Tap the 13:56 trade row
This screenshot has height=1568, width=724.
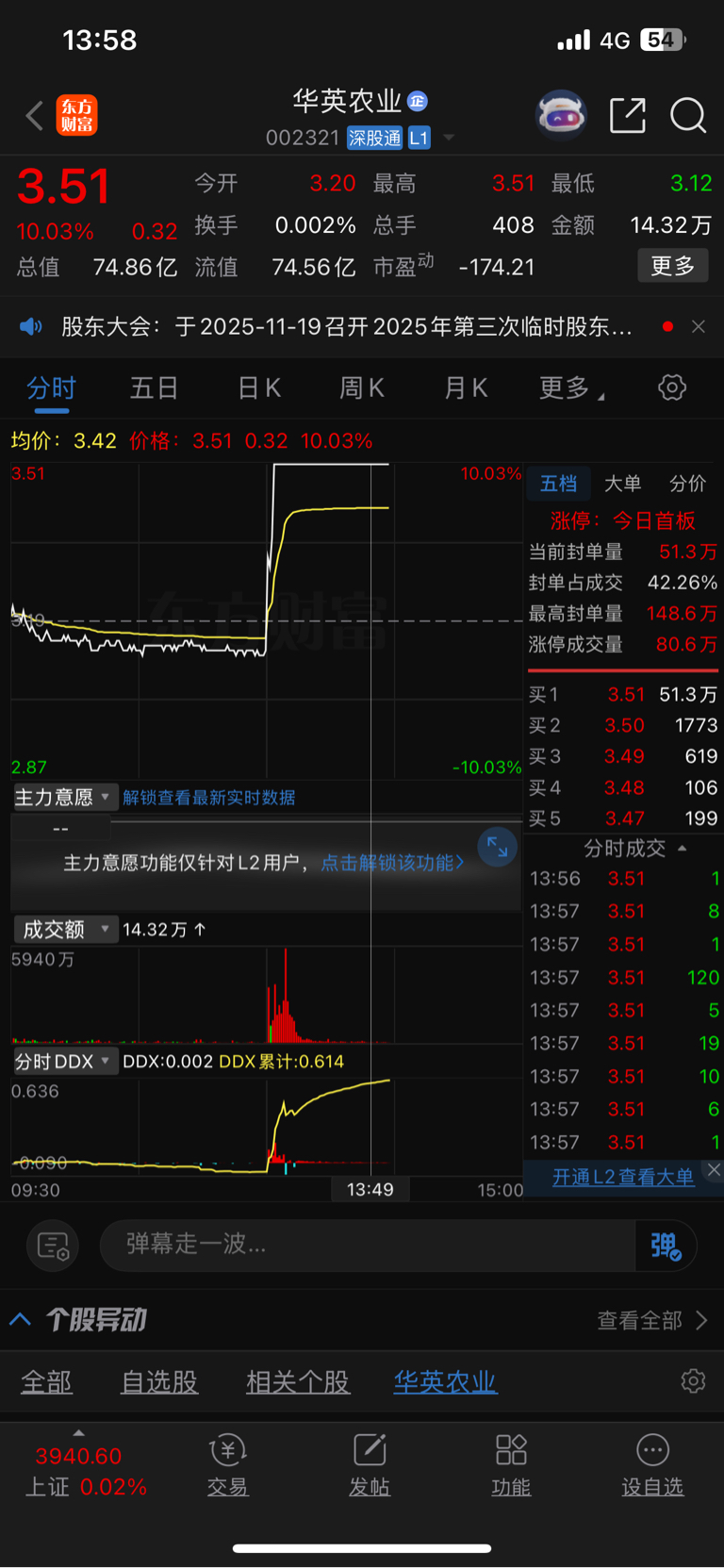(623, 879)
